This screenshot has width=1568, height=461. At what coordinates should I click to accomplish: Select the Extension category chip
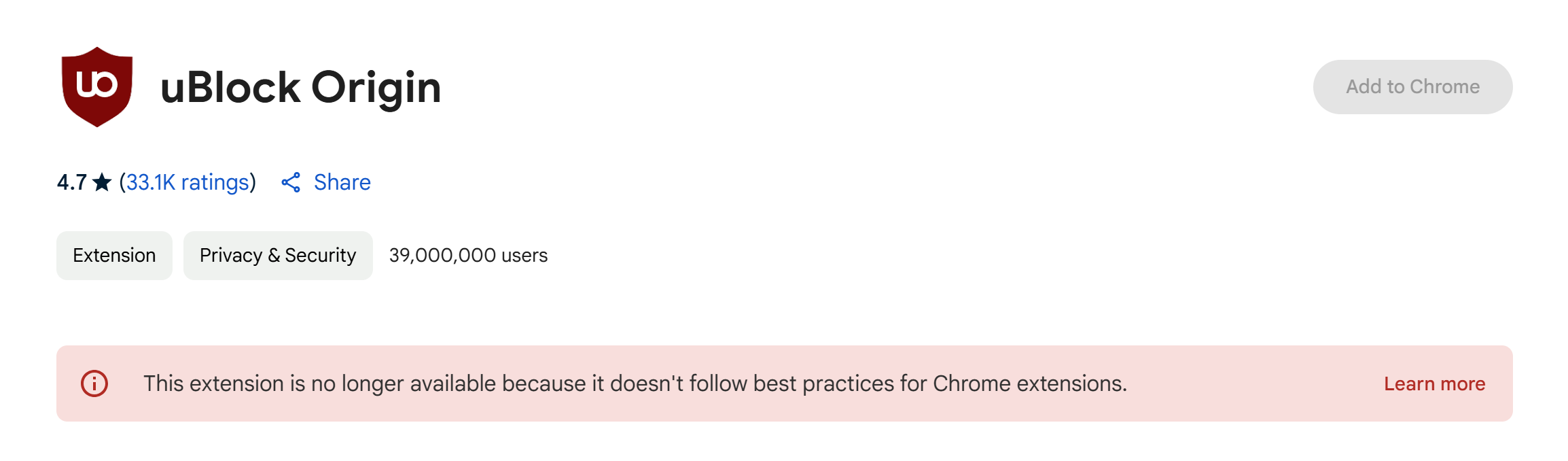[x=114, y=256]
